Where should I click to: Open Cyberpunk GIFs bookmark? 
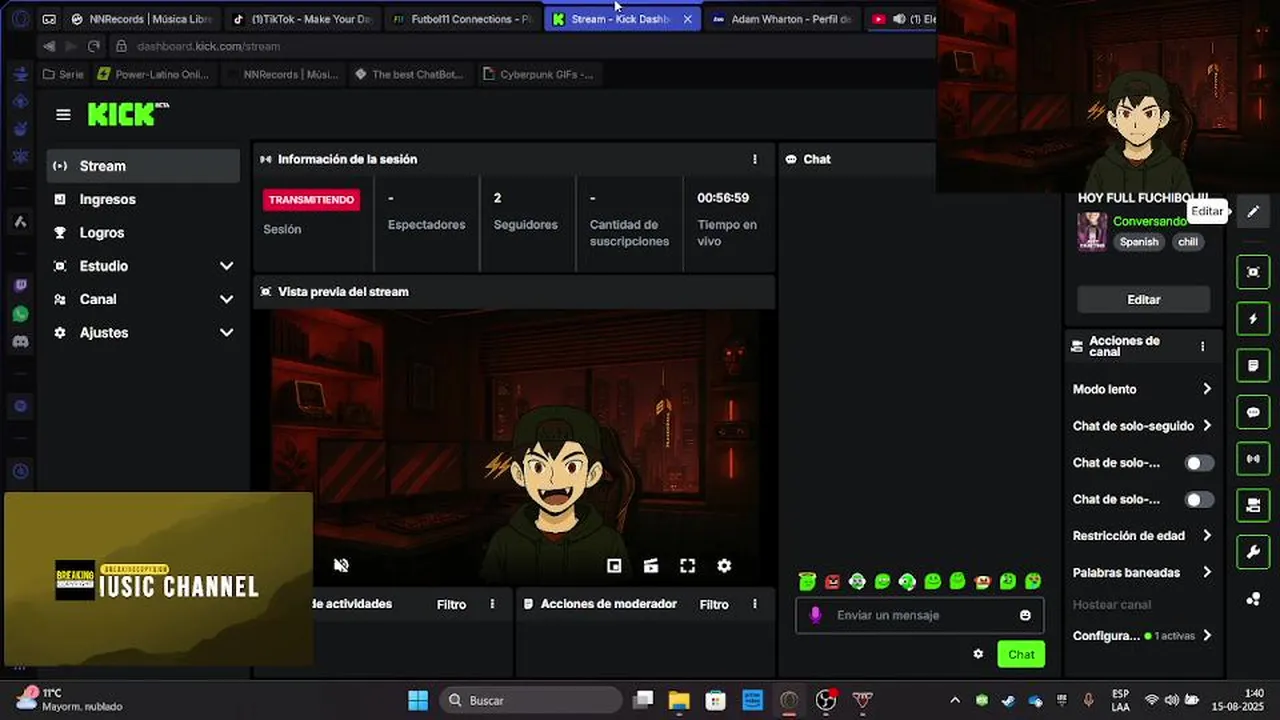(x=538, y=74)
